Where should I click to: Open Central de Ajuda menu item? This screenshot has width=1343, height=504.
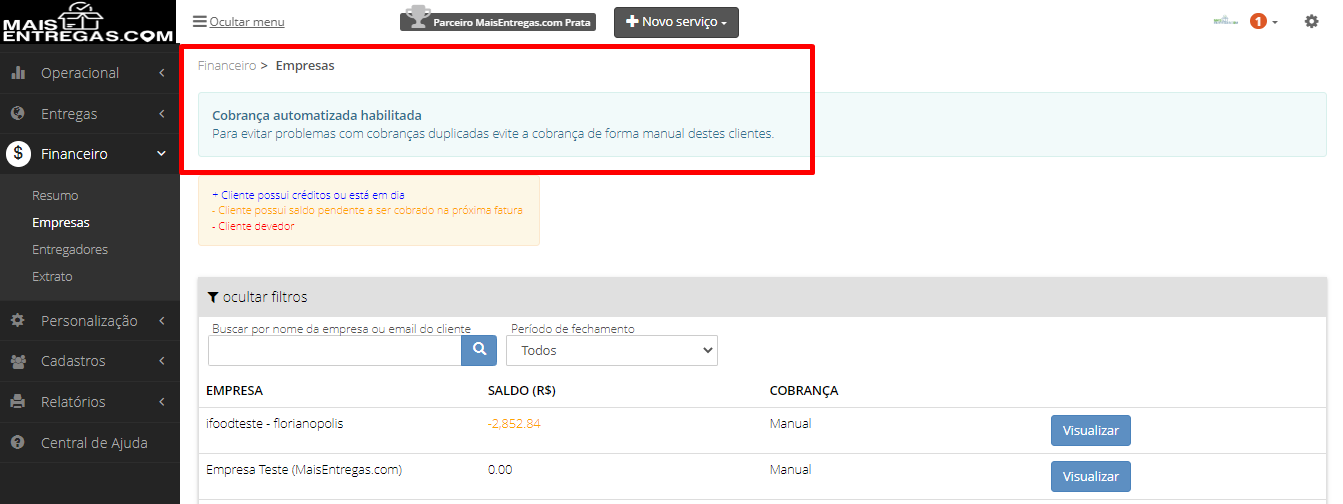pos(90,442)
